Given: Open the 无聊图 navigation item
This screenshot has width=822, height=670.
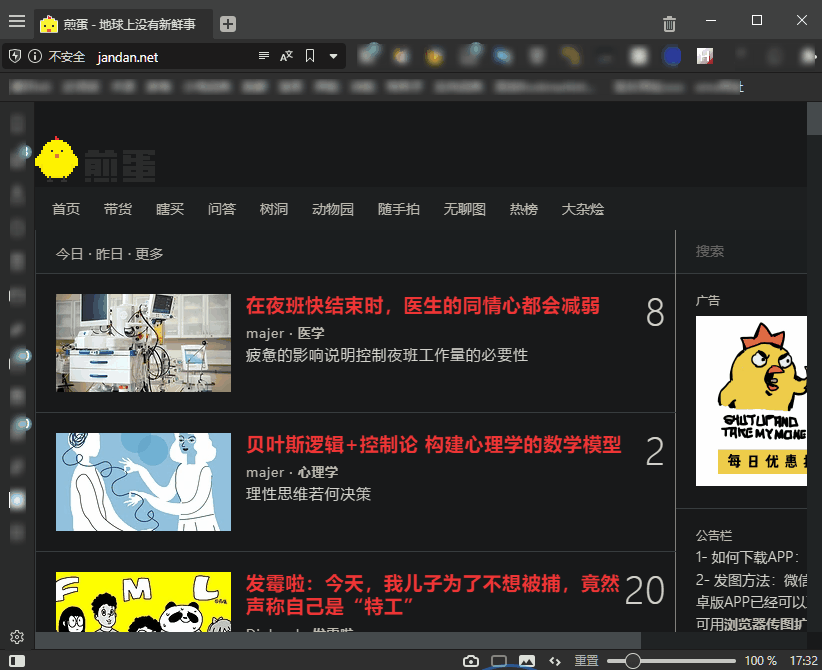Looking at the screenshot, I should click(x=465, y=209).
